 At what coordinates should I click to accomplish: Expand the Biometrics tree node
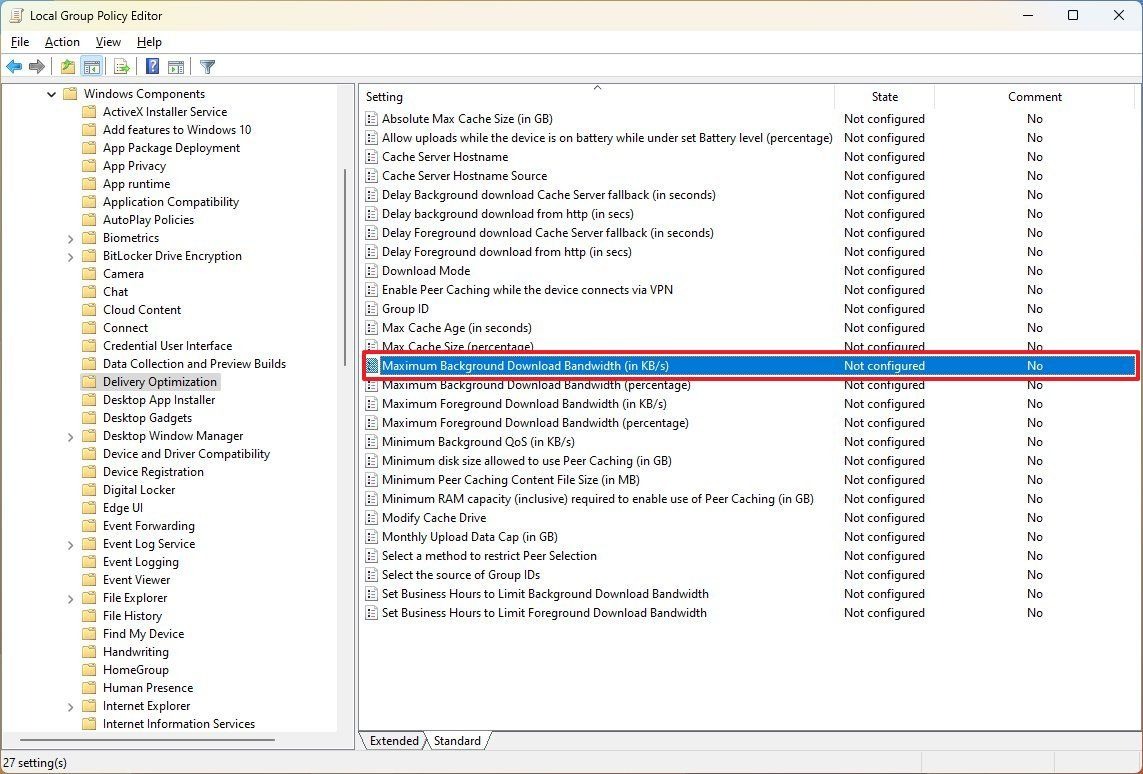[70, 238]
